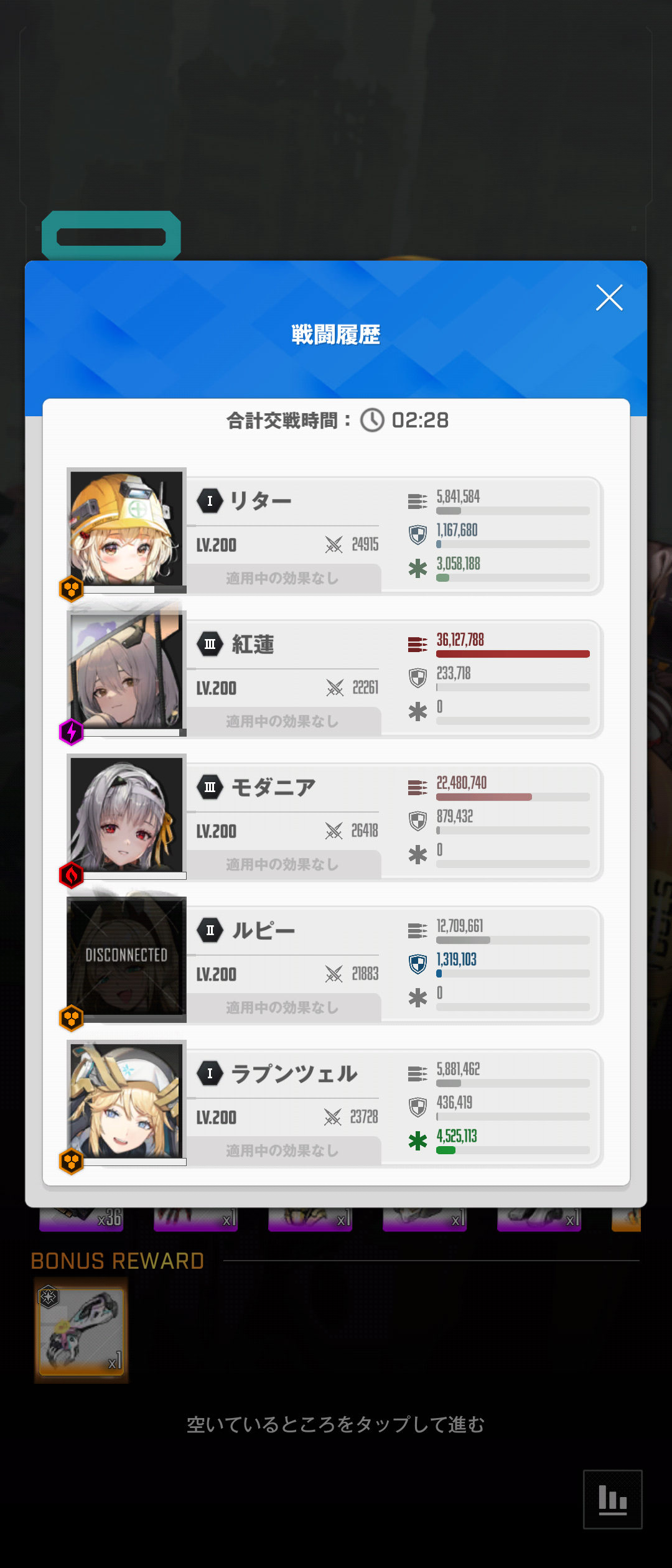Click 紅蓮's red damage dealt icon
This screenshot has width=672, height=1568.
tap(418, 645)
